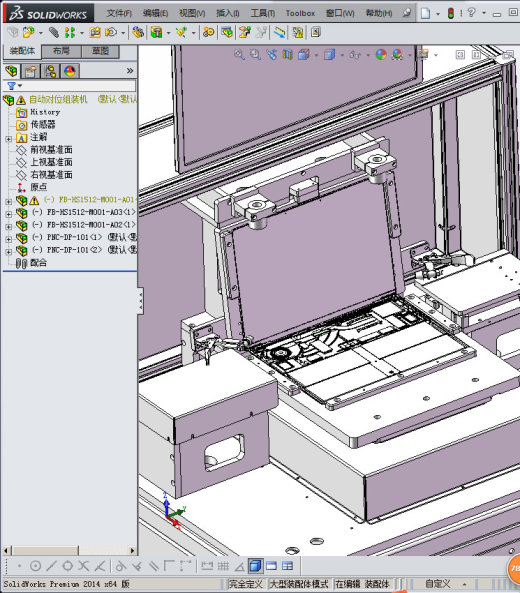Toggle the grid snap icon in bottom toolbar

pos(223,566)
